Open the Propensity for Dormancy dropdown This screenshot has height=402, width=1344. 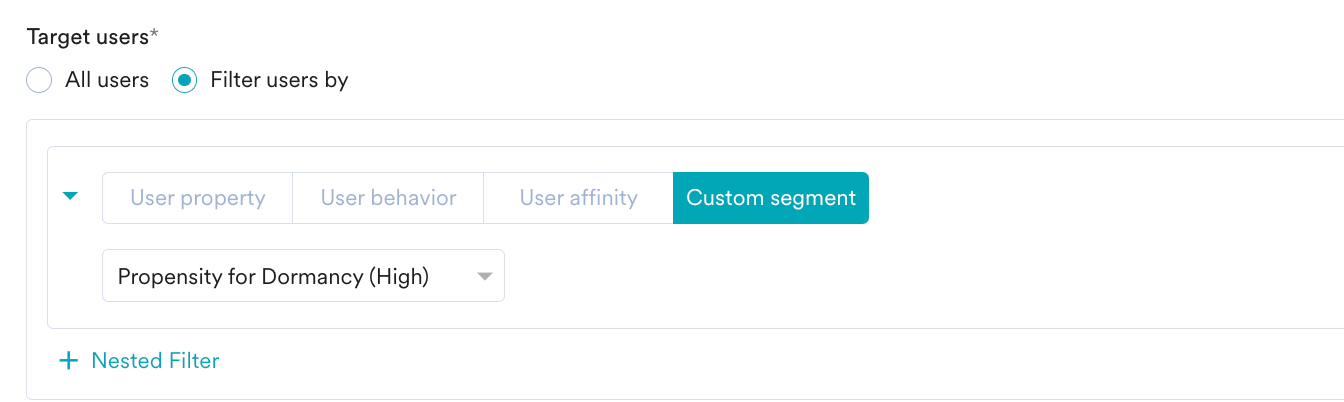tap(303, 276)
